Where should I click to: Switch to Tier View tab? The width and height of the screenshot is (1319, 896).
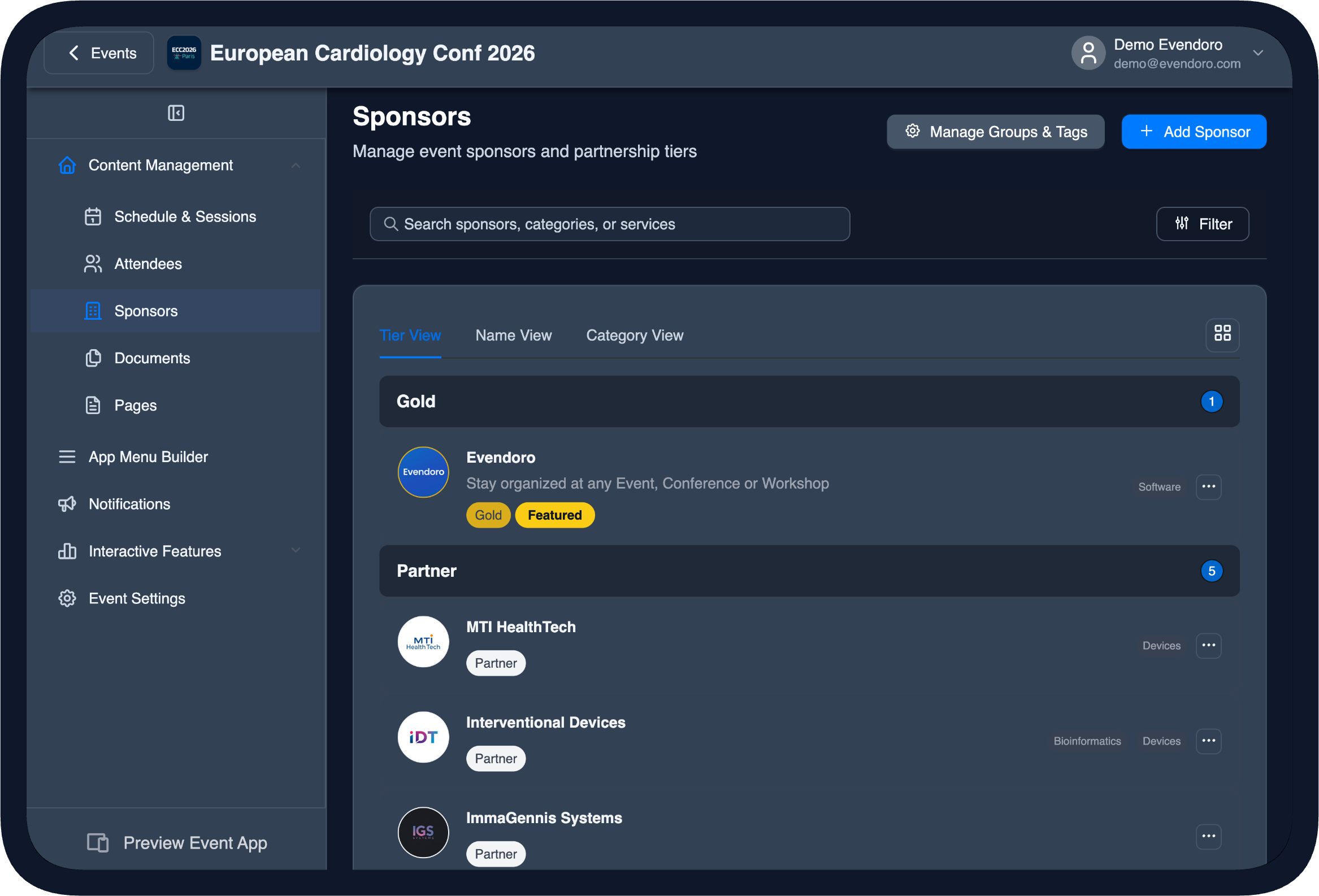(x=410, y=336)
